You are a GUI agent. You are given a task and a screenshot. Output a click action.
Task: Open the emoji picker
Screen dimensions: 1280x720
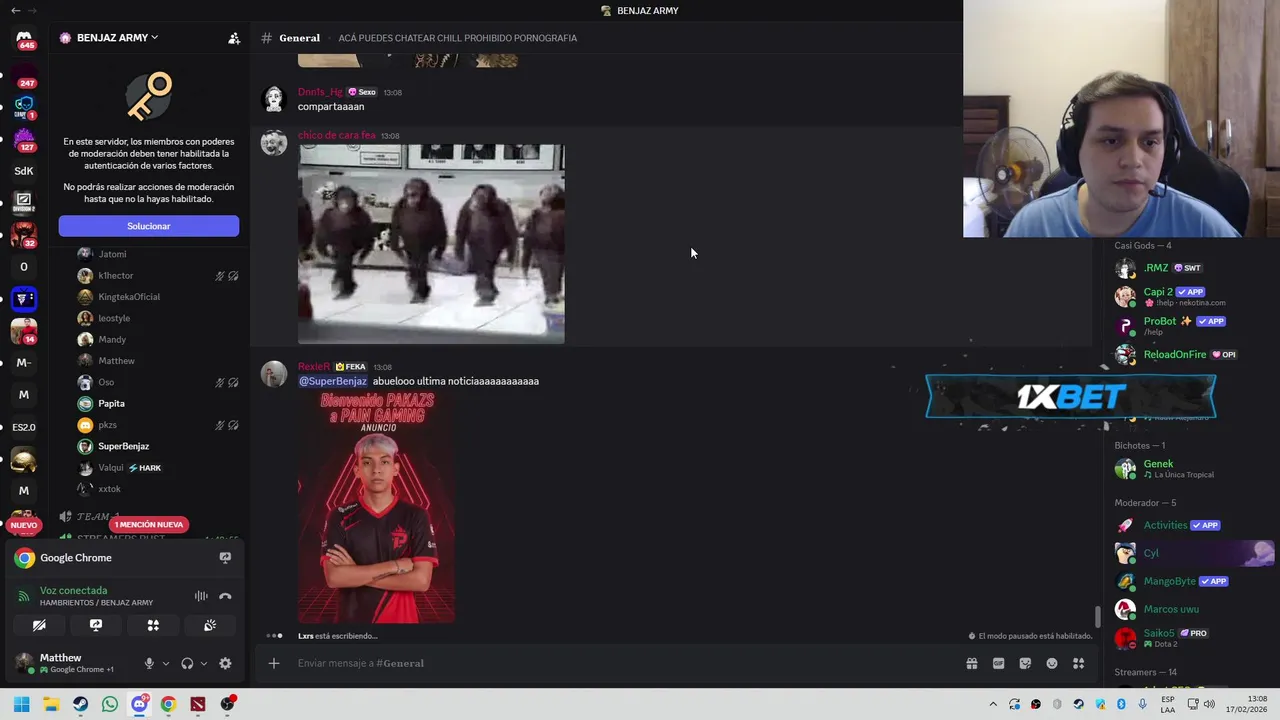[x=1052, y=663]
